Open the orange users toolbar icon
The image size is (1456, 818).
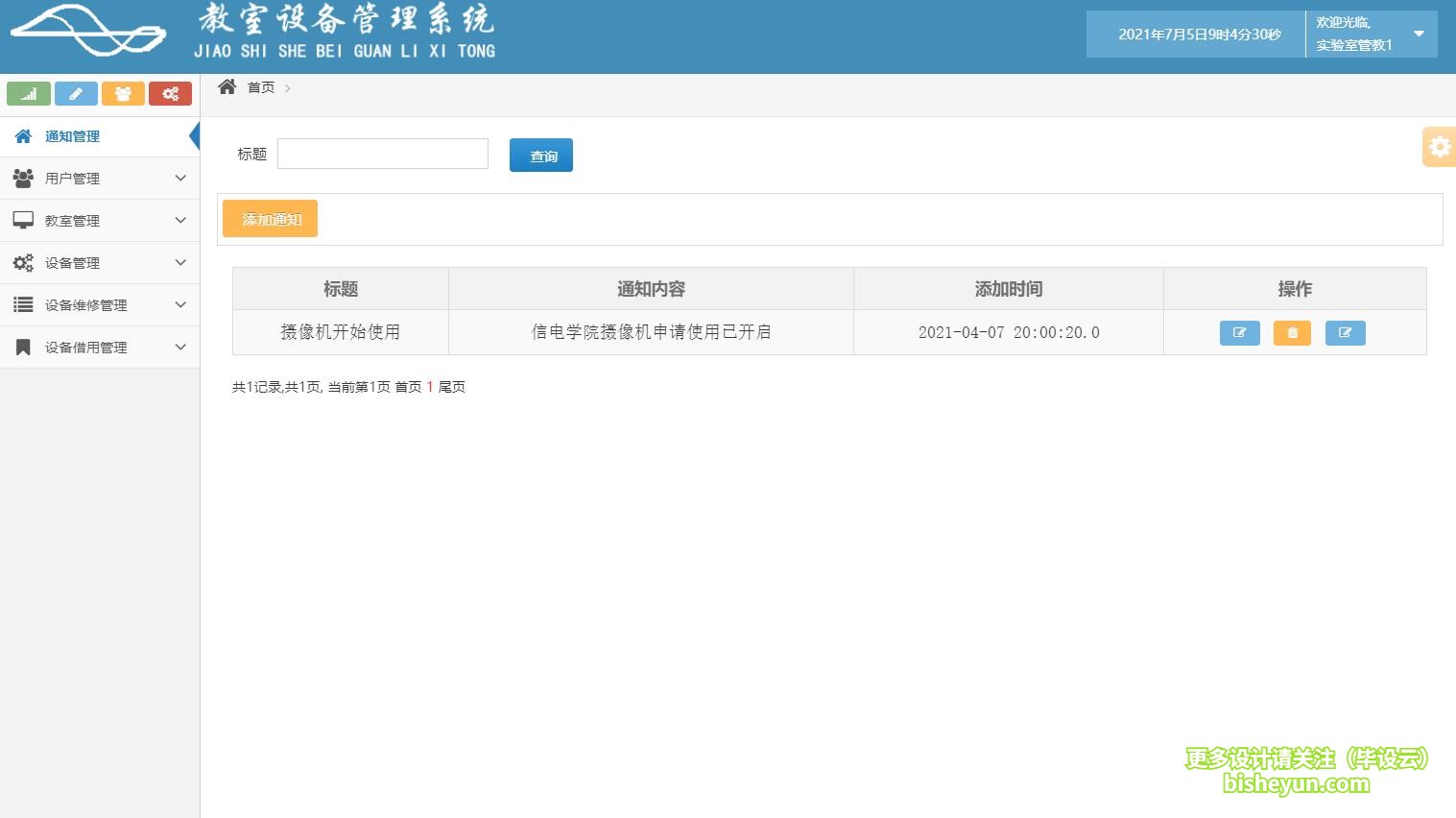123,93
